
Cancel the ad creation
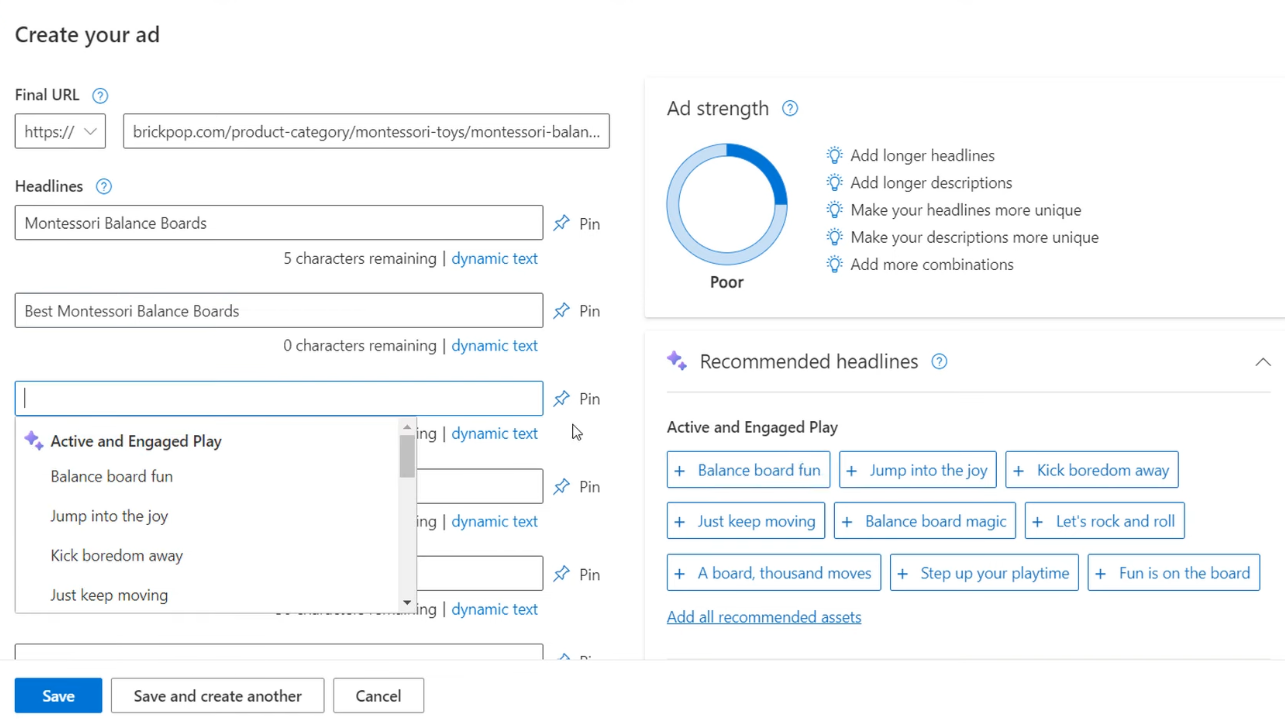378,696
